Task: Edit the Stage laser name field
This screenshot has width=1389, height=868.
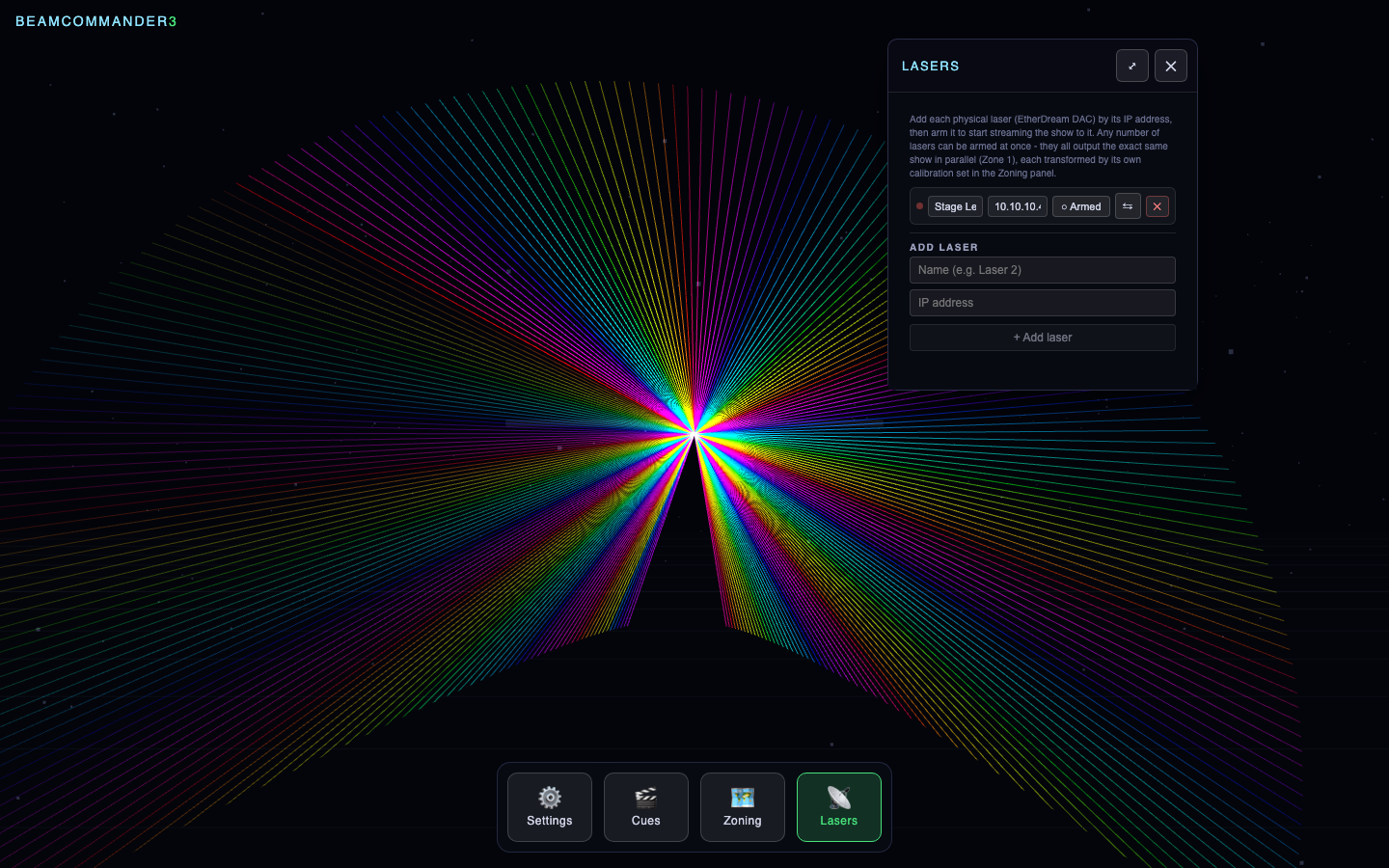Action: [x=955, y=206]
